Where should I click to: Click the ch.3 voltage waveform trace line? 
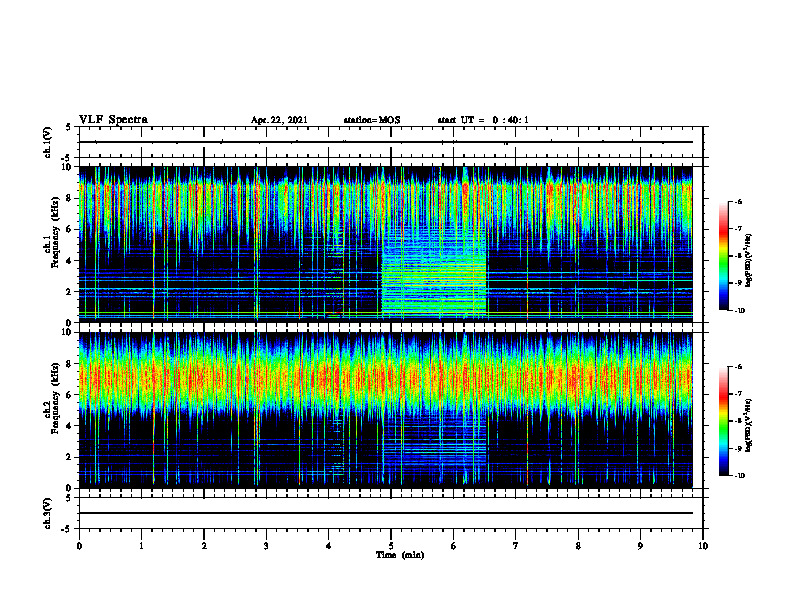pos(385,513)
